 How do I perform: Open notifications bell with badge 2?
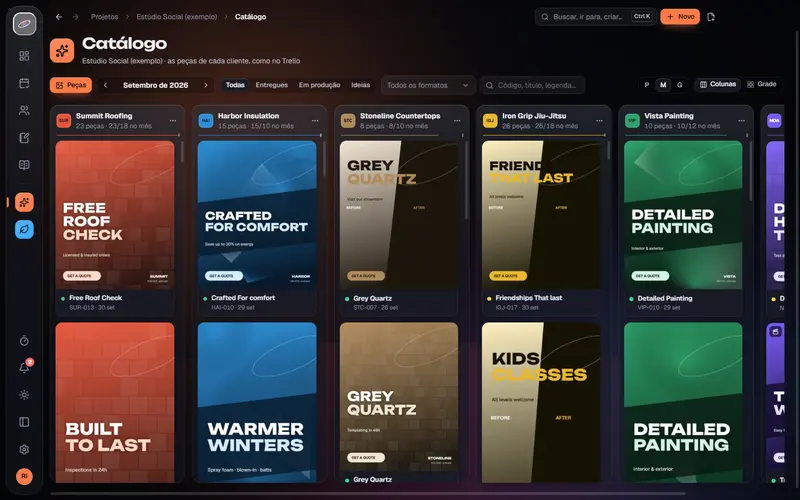[24, 367]
